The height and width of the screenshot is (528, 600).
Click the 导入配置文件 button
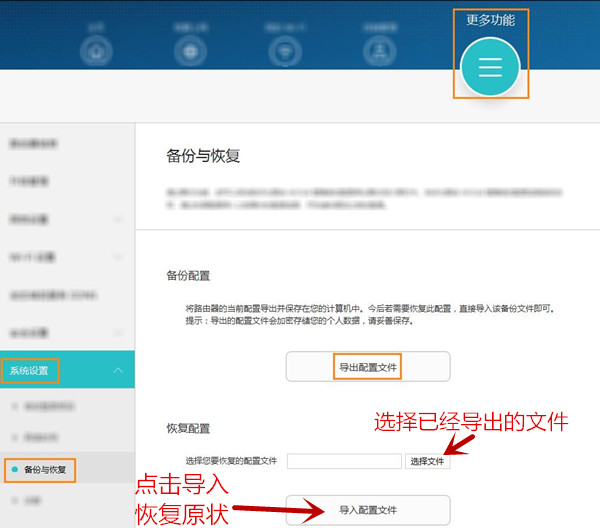pyautogui.click(x=368, y=510)
